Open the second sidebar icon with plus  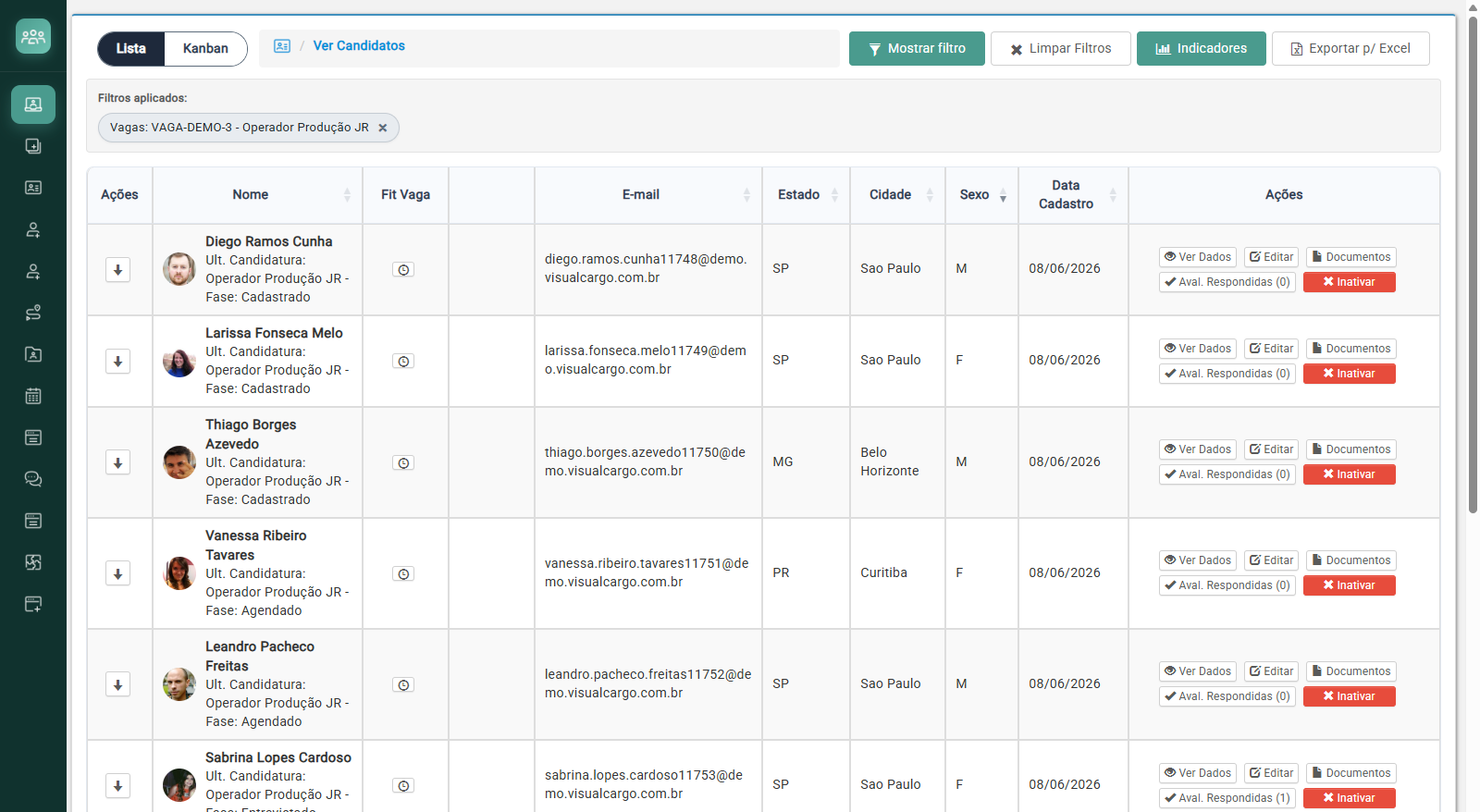pyautogui.click(x=33, y=146)
